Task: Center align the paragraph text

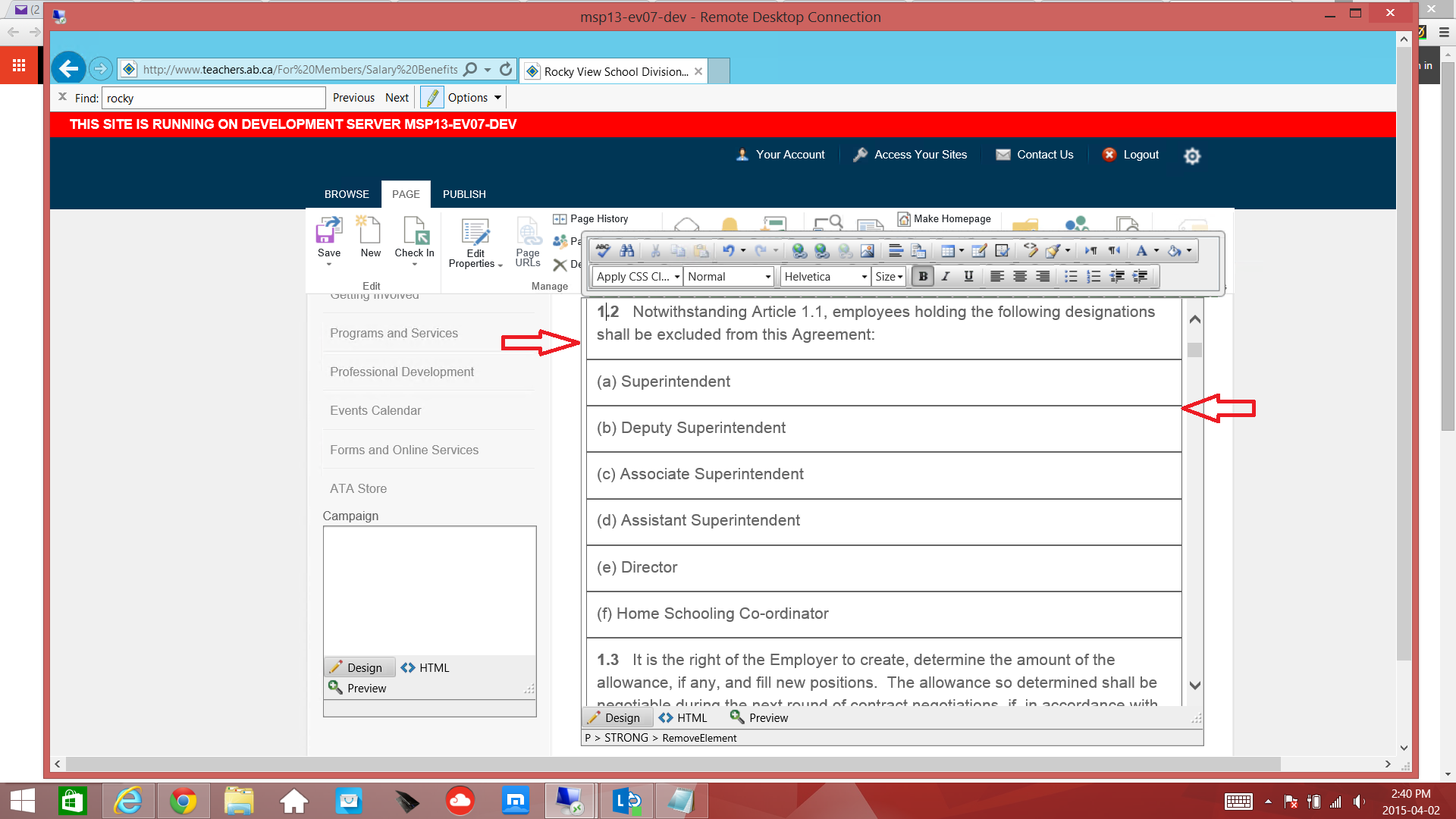Action: pyautogui.click(x=1020, y=277)
